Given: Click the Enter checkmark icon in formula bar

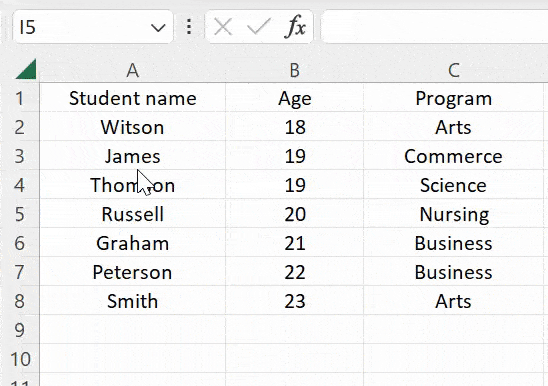Looking at the screenshot, I should [259, 27].
